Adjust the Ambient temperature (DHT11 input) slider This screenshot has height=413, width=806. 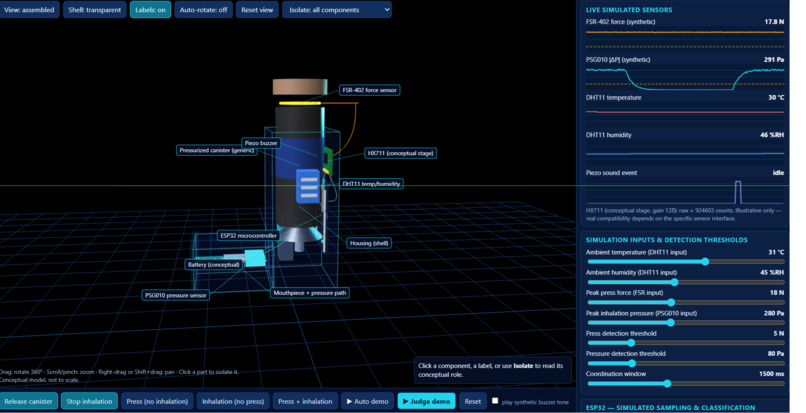pos(686,262)
